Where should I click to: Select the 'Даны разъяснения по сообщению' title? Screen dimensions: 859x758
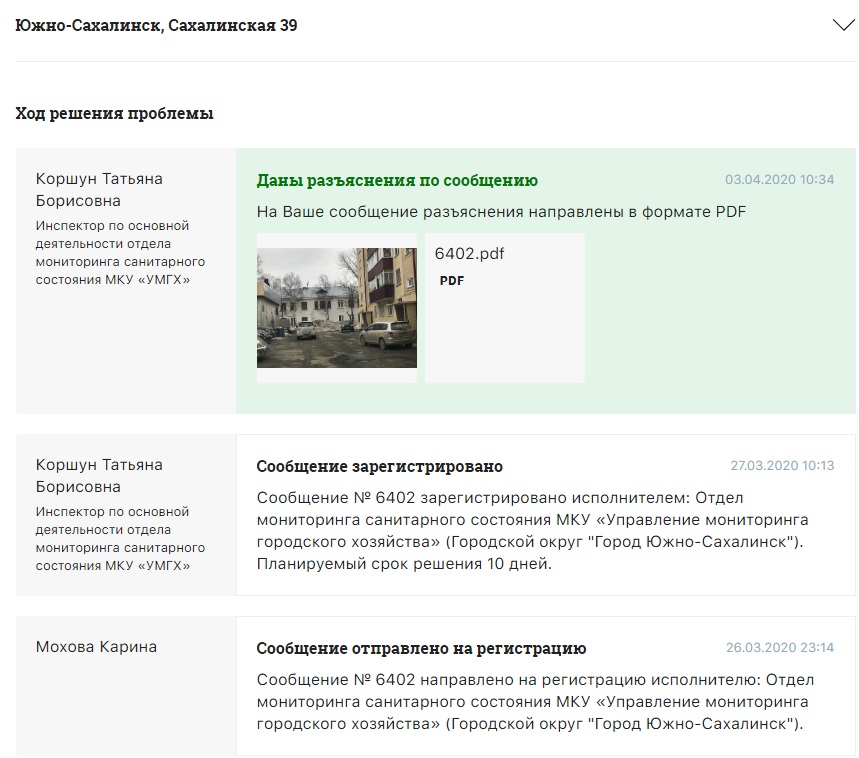397,180
